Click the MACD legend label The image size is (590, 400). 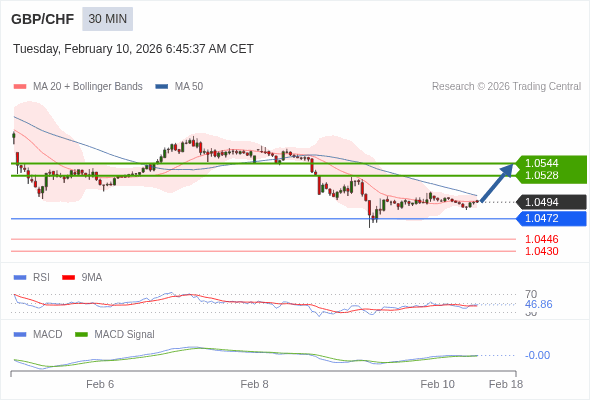pos(48,335)
